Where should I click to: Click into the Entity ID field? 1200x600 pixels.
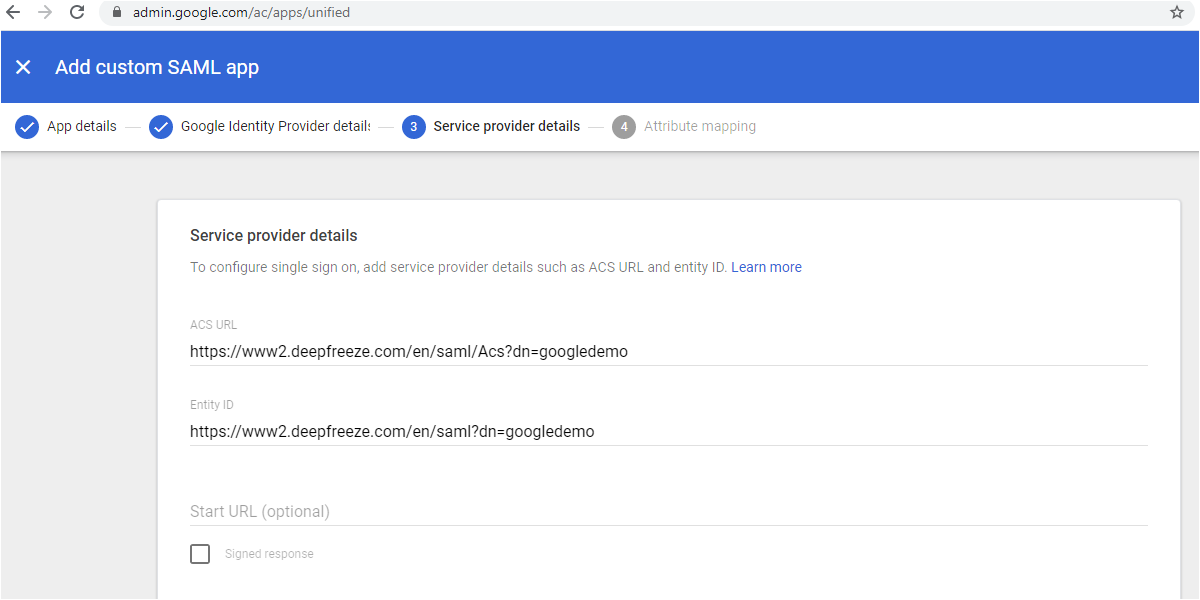pyautogui.click(x=669, y=432)
